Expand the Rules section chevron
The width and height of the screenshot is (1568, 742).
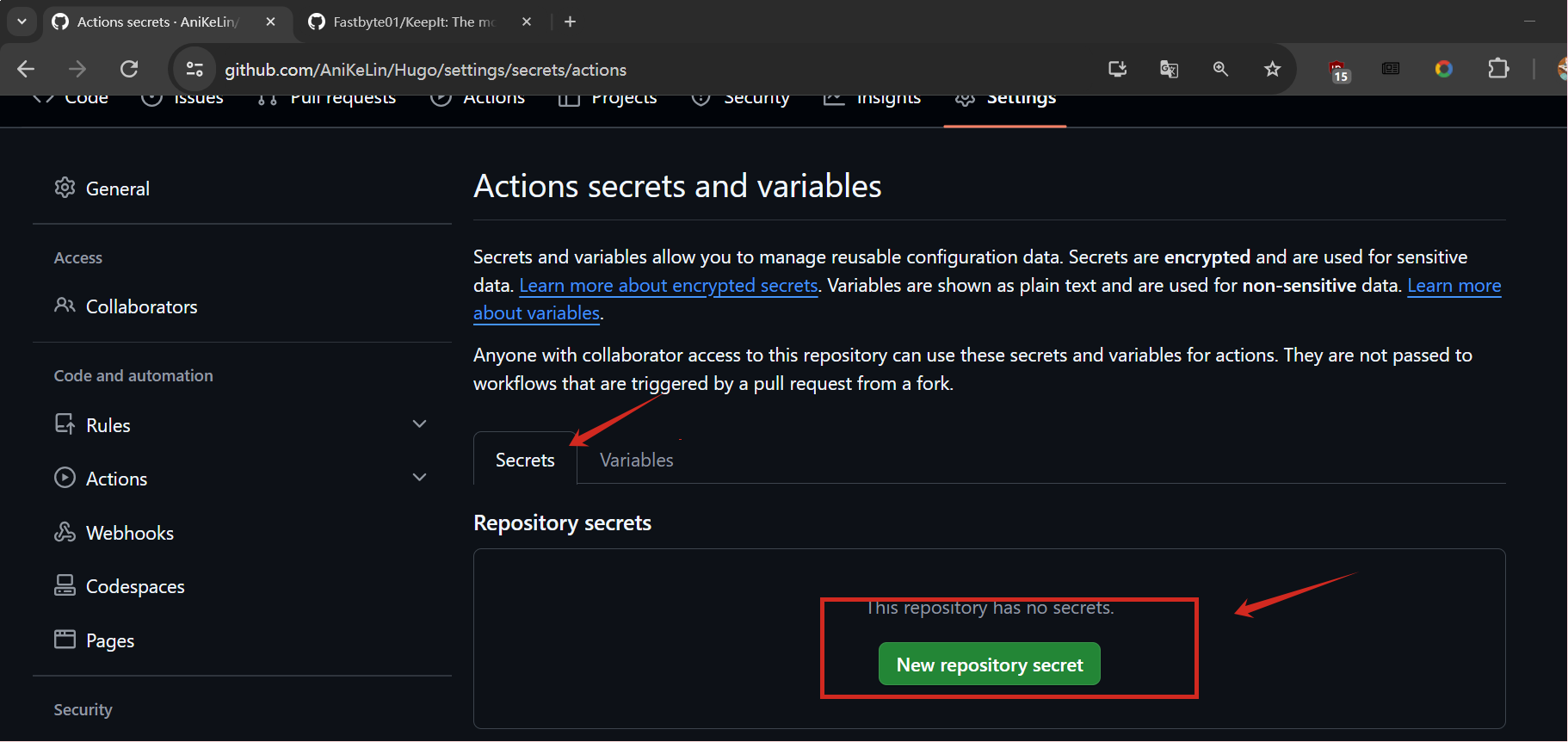(420, 424)
